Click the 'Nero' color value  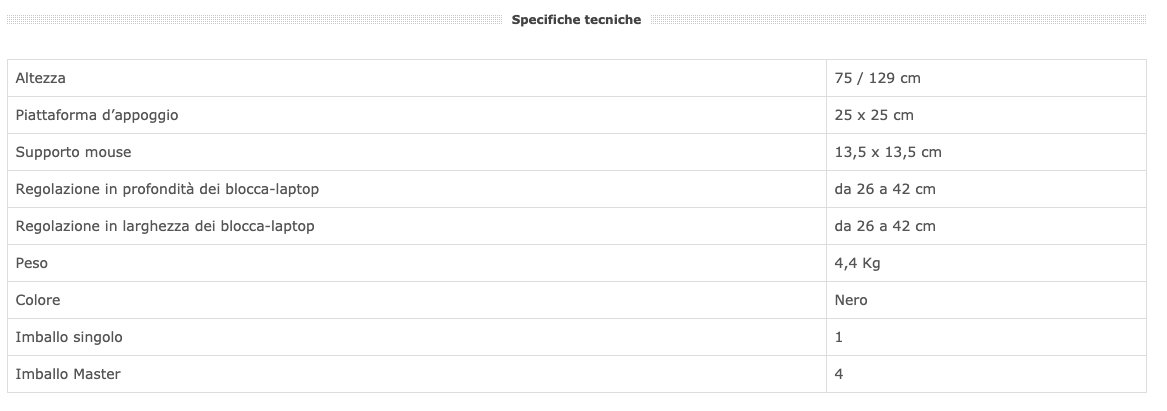pyautogui.click(x=851, y=300)
